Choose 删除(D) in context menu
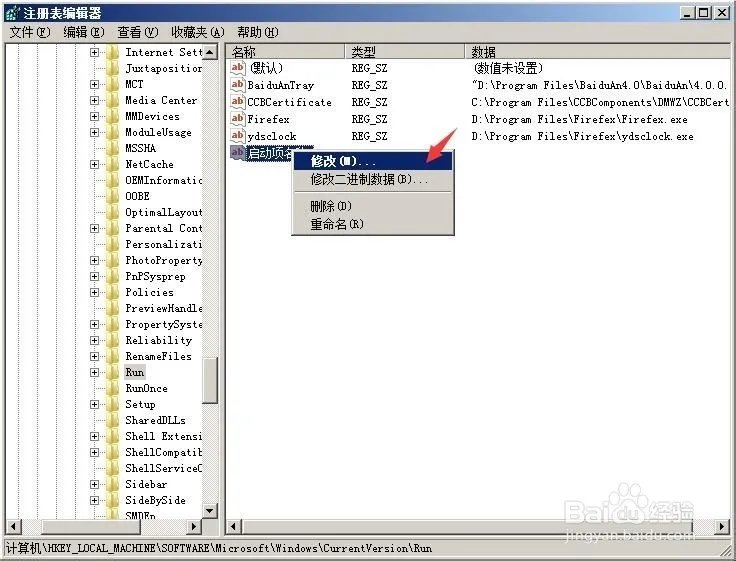 (x=373, y=206)
